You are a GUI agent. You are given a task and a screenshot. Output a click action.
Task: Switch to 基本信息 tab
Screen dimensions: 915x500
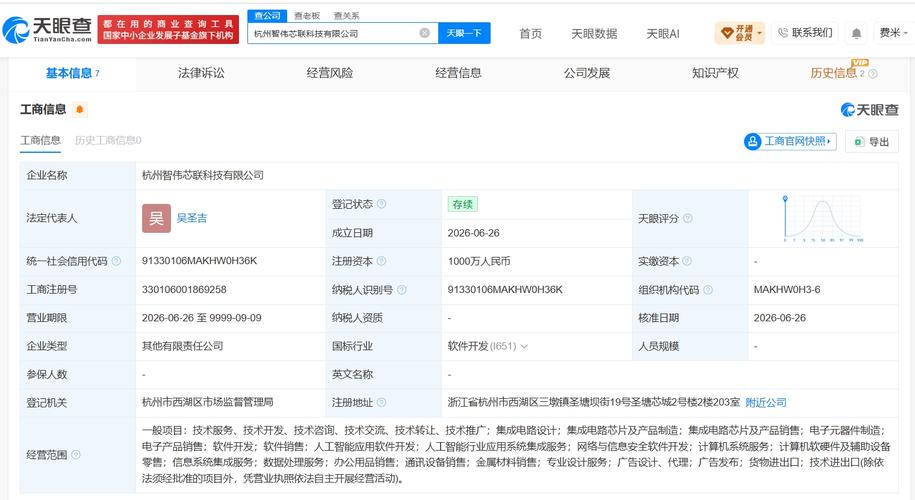pos(72,74)
